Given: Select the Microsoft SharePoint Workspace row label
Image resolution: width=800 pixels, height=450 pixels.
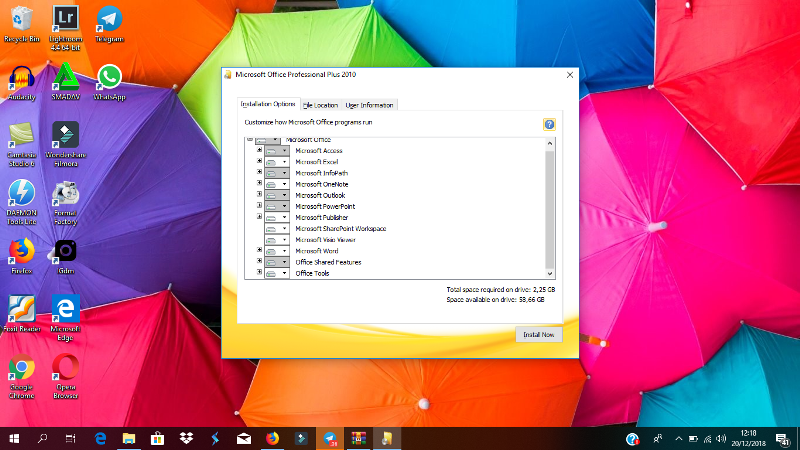Looking at the screenshot, I should pyautogui.click(x=341, y=229).
